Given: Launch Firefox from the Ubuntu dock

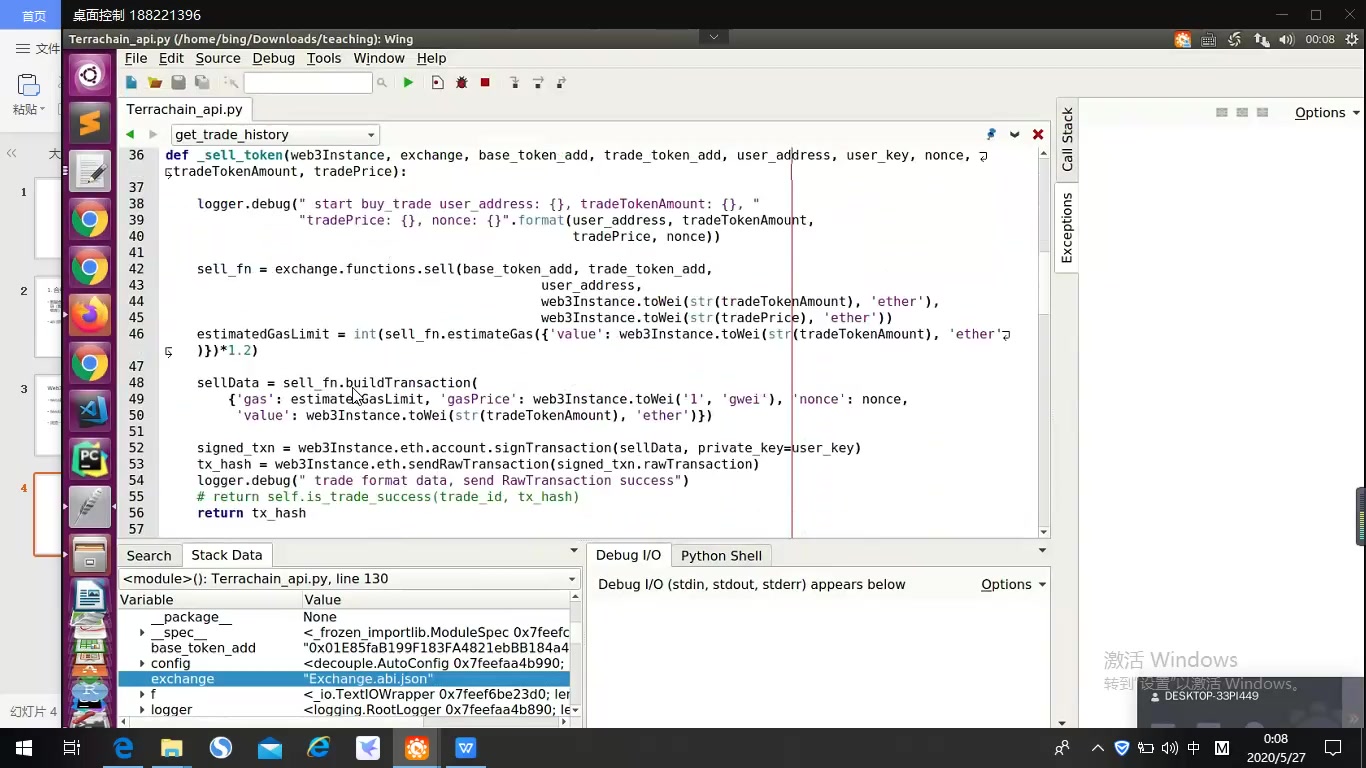Looking at the screenshot, I should (x=90, y=315).
